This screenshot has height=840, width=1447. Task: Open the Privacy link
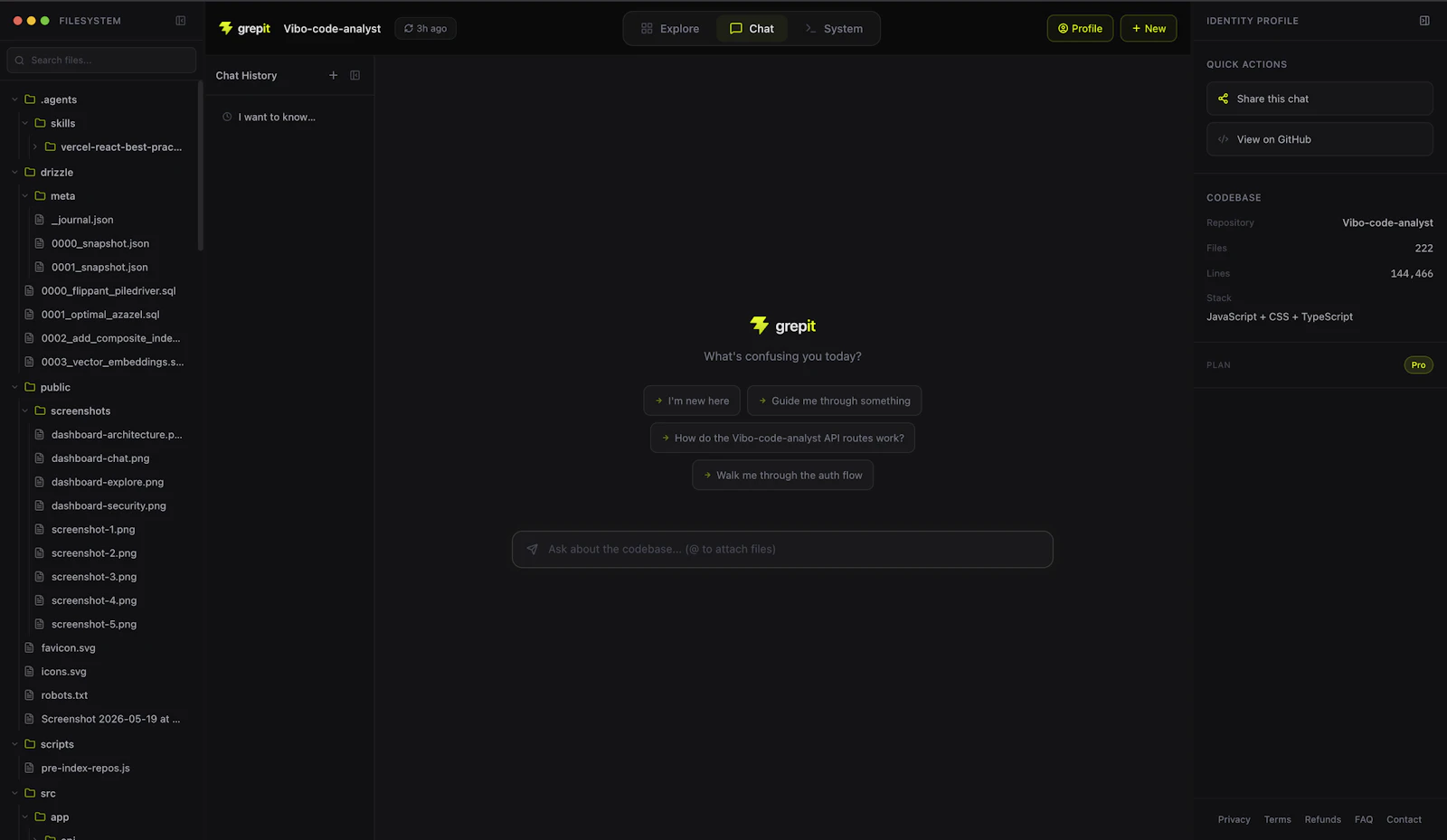click(x=1234, y=819)
